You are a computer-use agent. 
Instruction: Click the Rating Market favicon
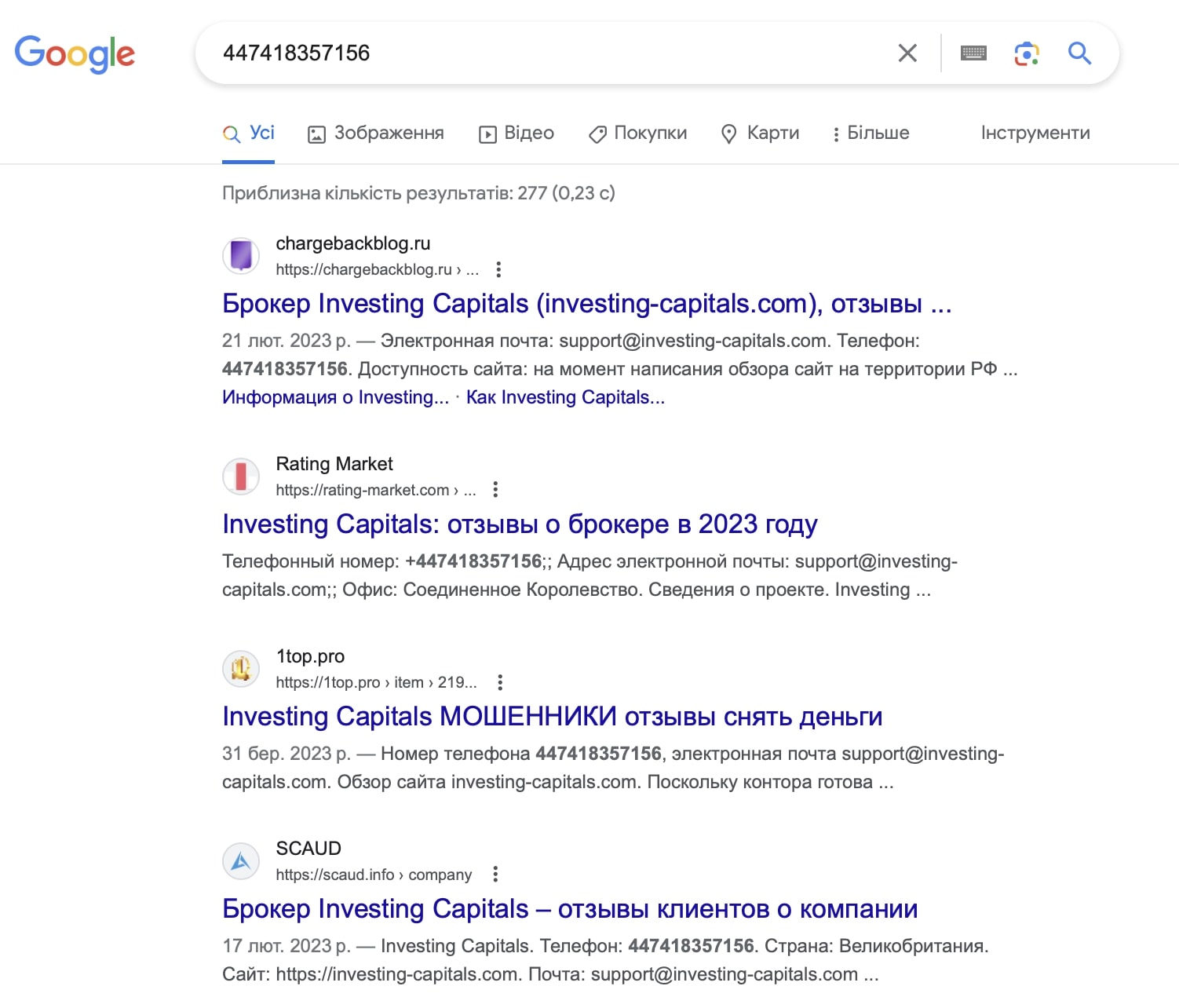click(241, 477)
